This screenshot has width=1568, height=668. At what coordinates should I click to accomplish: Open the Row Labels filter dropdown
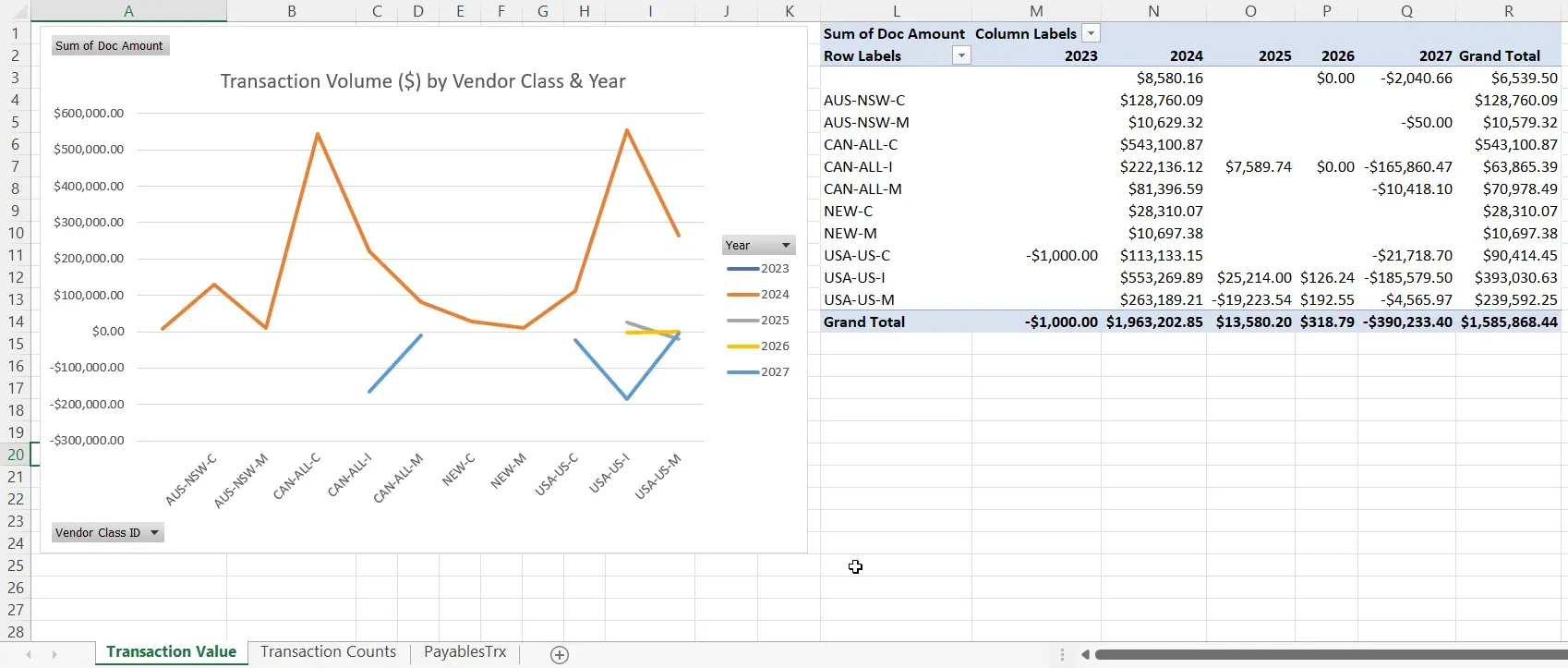961,55
